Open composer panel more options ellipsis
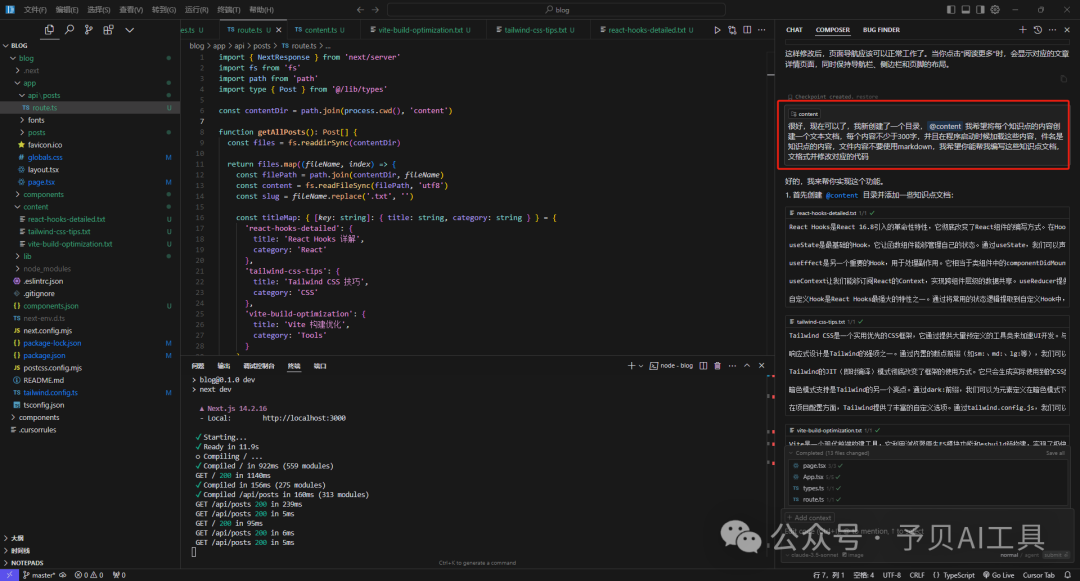Image resolution: width=1080 pixels, height=581 pixels. (1052, 30)
